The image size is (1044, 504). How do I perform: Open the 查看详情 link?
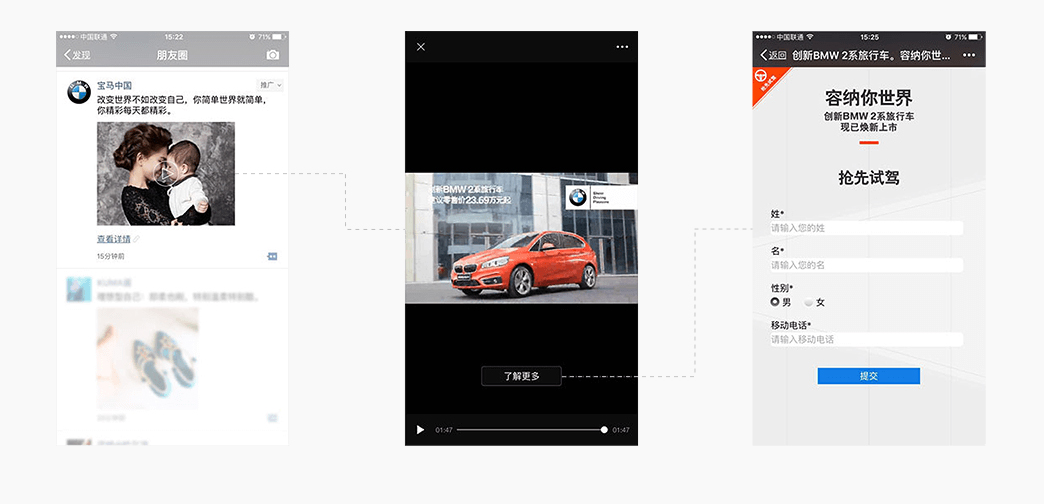pos(114,239)
